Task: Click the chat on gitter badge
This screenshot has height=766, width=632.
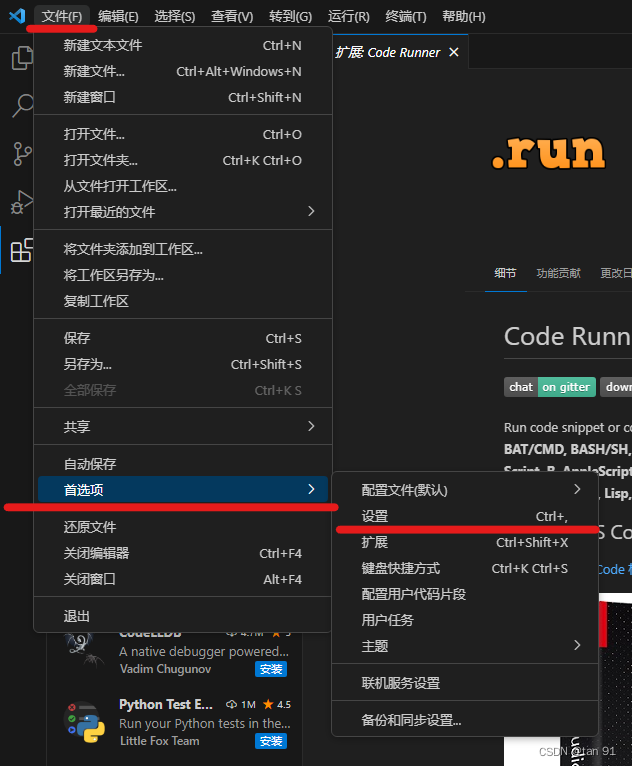Action: tap(549, 387)
